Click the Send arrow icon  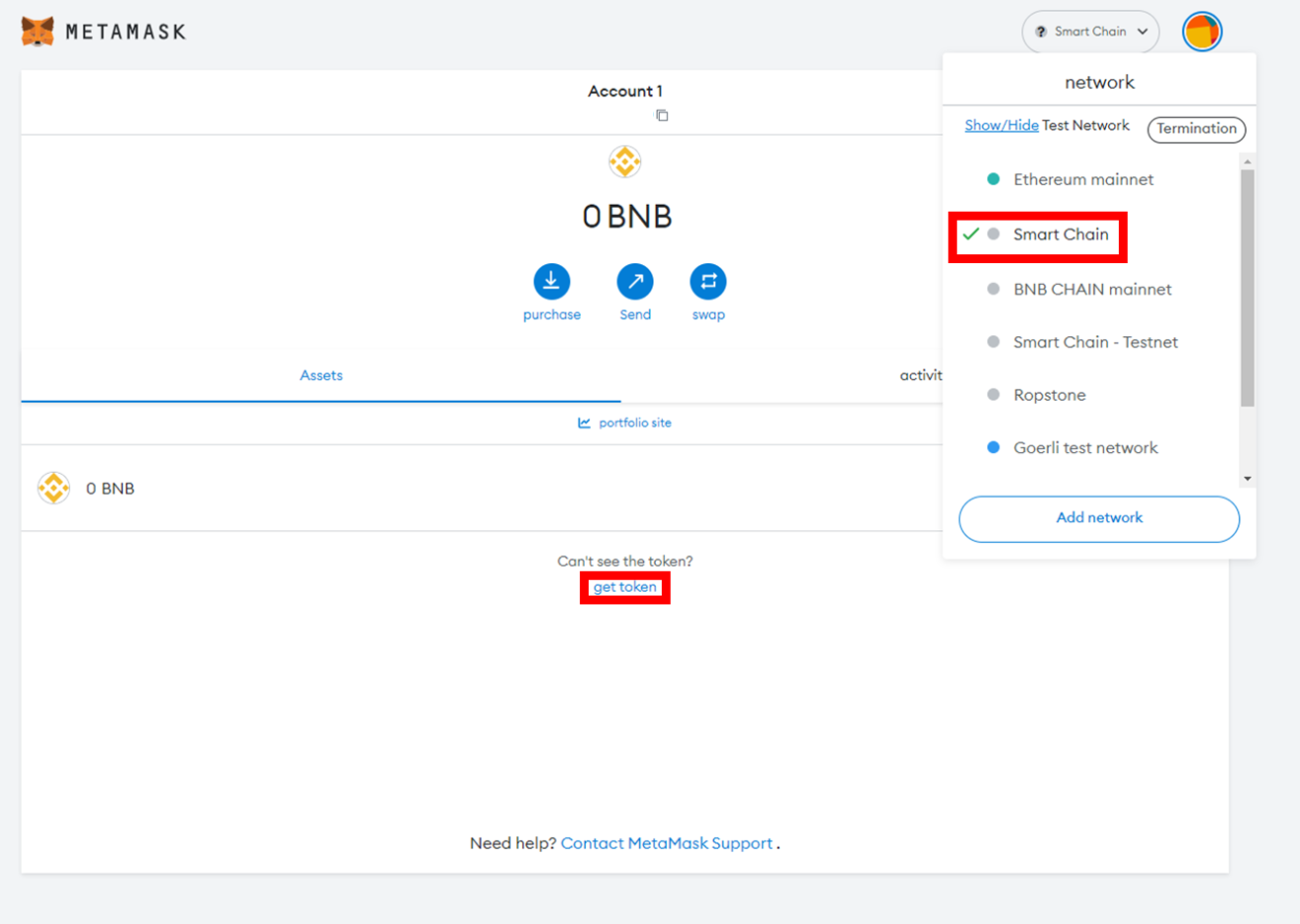click(x=635, y=282)
